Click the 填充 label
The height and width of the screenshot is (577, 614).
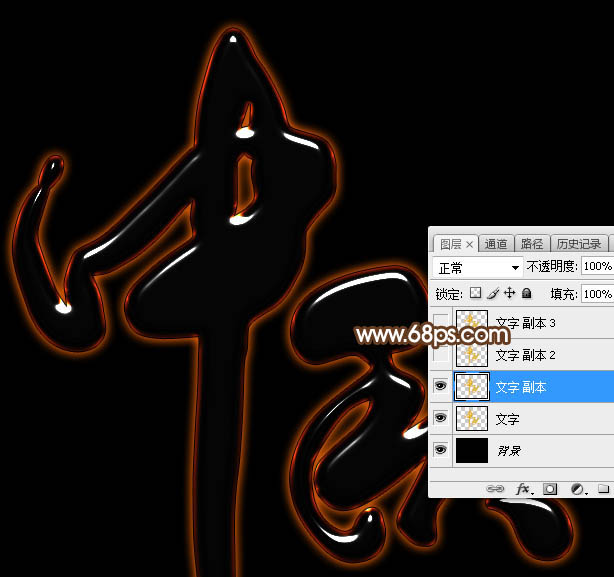pos(564,294)
